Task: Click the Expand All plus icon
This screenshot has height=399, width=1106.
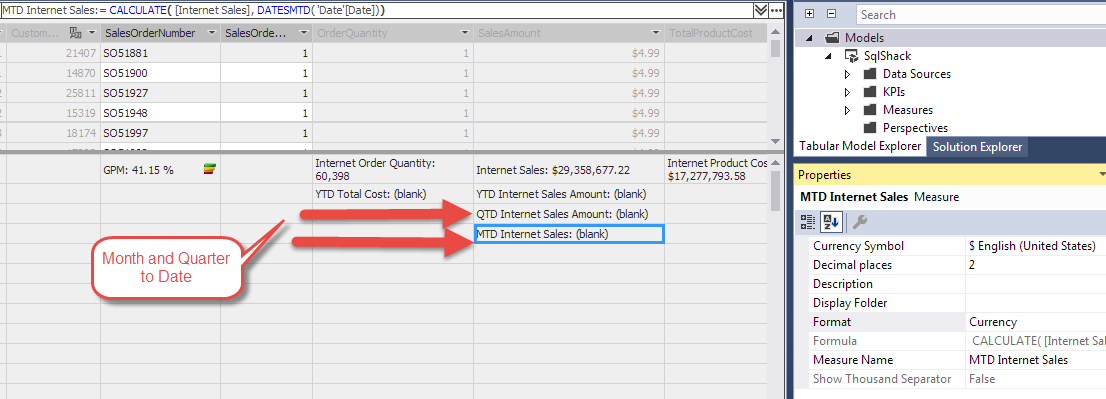Action: coord(810,14)
